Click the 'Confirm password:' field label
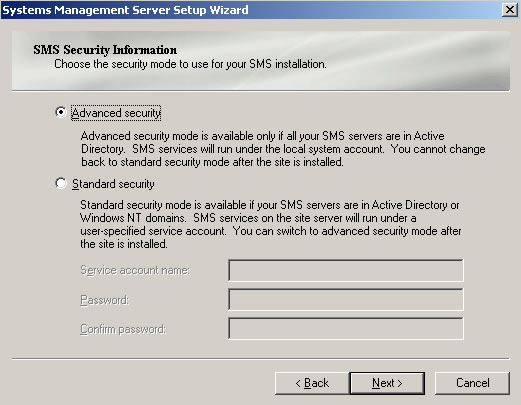The image size is (521, 405). click(x=123, y=329)
